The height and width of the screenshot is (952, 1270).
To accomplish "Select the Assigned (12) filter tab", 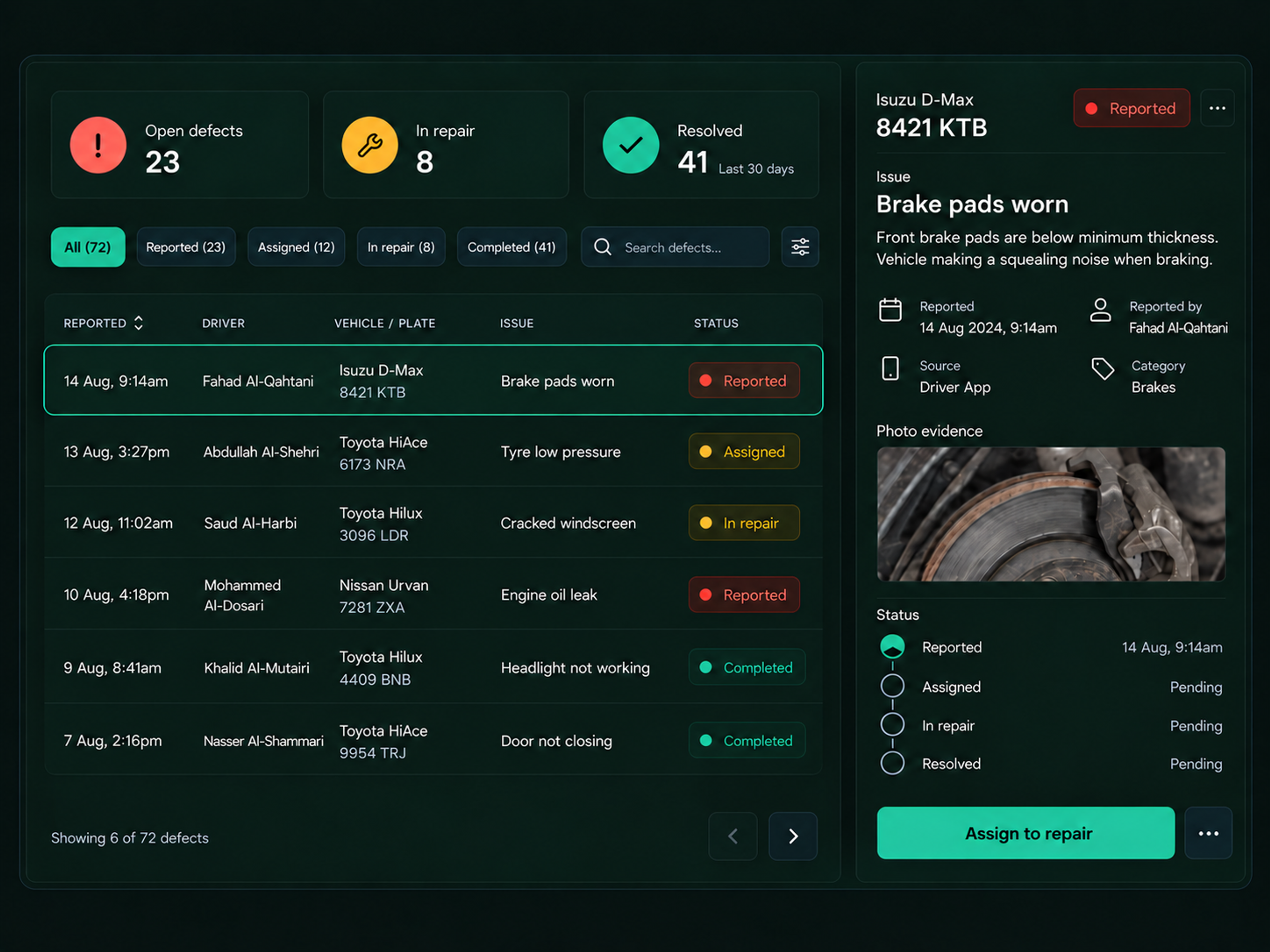I will tap(296, 247).
